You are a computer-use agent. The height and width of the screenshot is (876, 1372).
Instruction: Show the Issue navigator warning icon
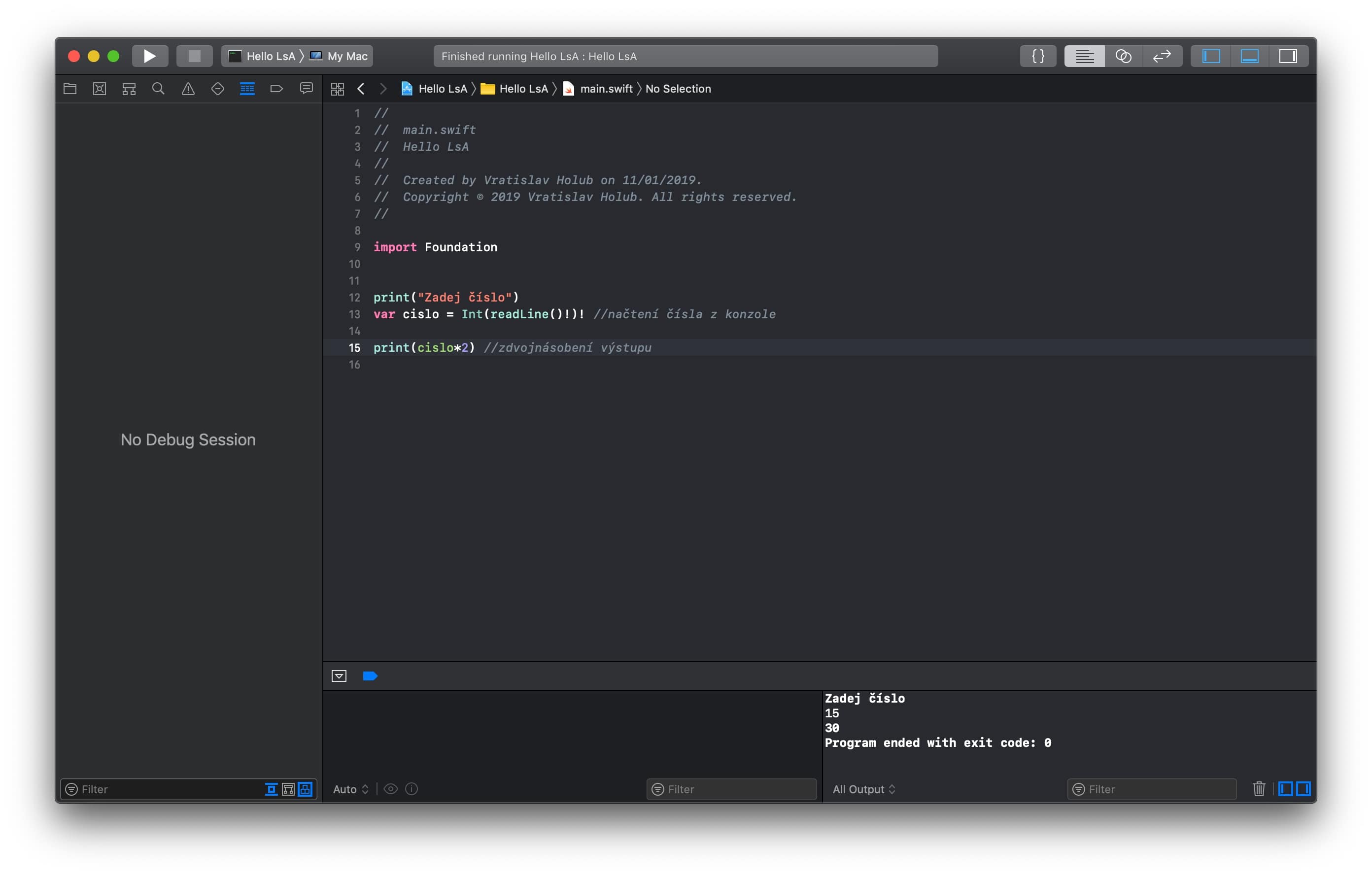[188, 89]
